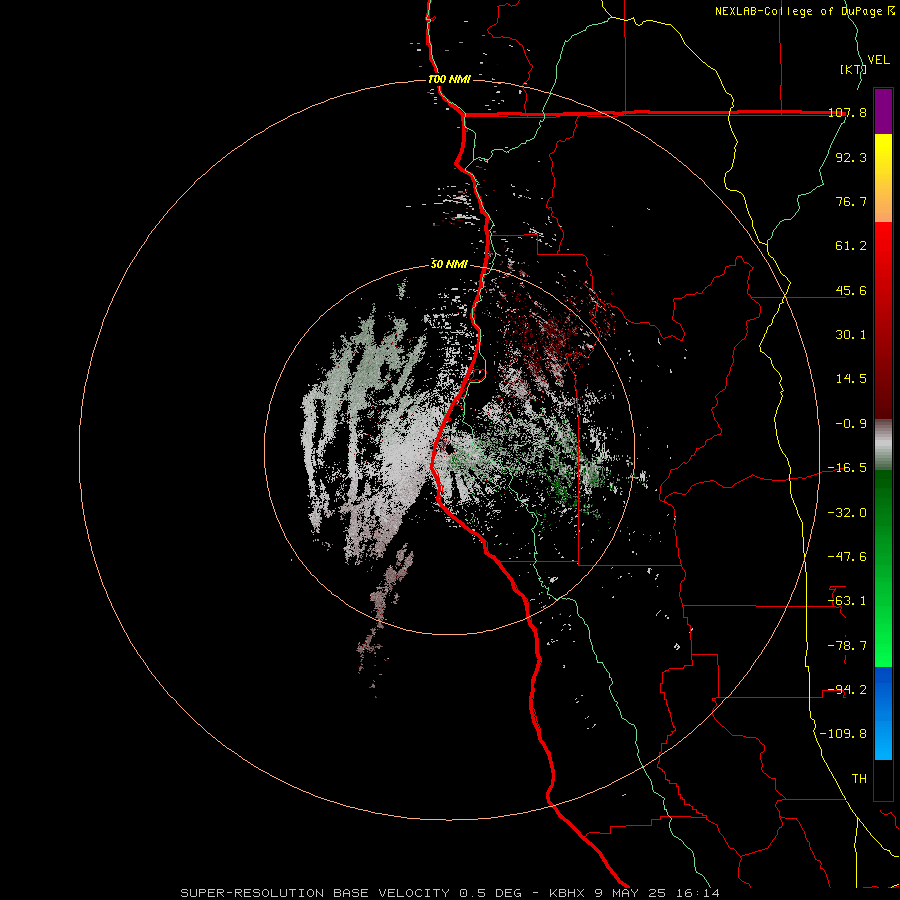Click the 100 NMI range ring label
This screenshot has height=900, width=900.
(x=449, y=79)
